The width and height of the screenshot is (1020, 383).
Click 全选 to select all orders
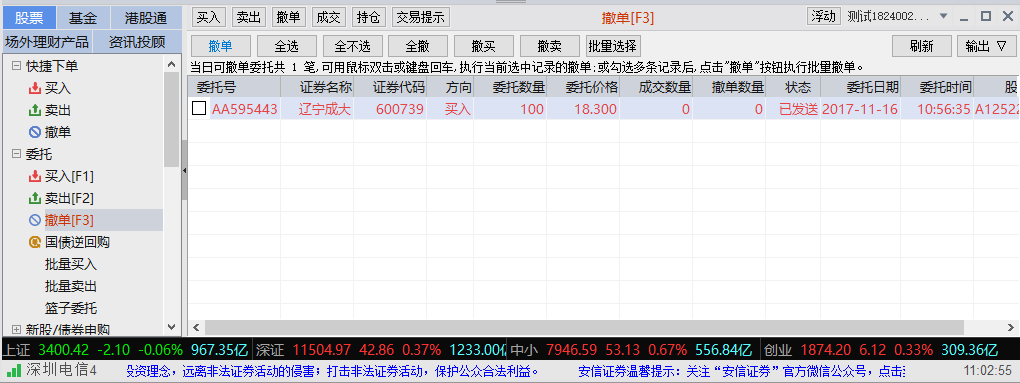287,46
